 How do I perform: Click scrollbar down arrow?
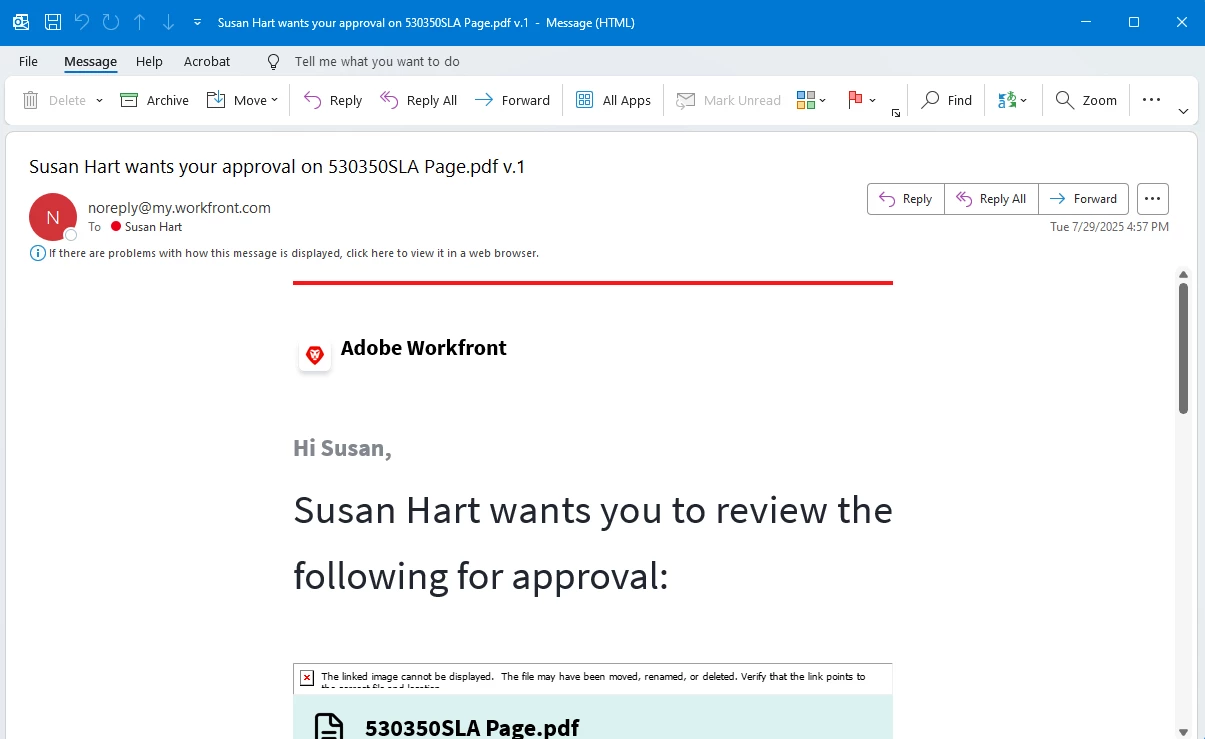[x=1183, y=731]
